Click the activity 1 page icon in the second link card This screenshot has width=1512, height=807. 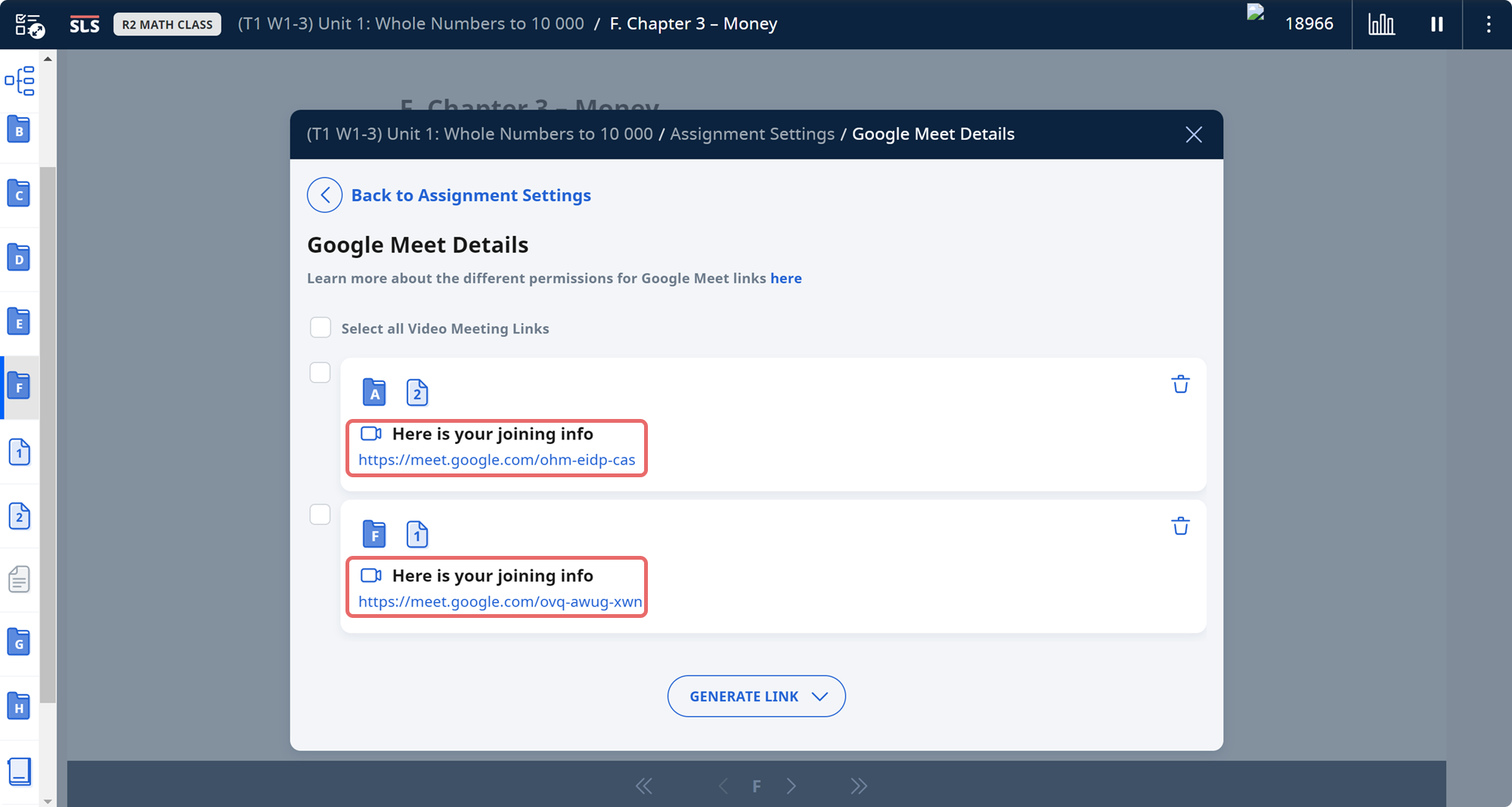coord(417,535)
